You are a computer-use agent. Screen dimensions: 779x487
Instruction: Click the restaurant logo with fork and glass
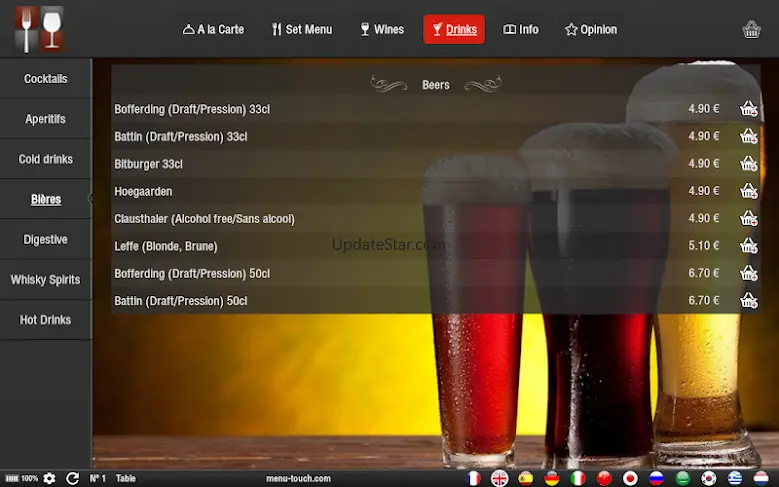point(39,29)
